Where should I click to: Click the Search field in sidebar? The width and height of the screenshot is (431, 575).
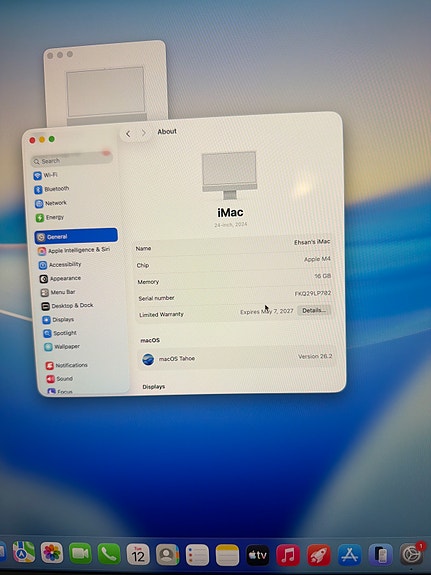click(72, 160)
